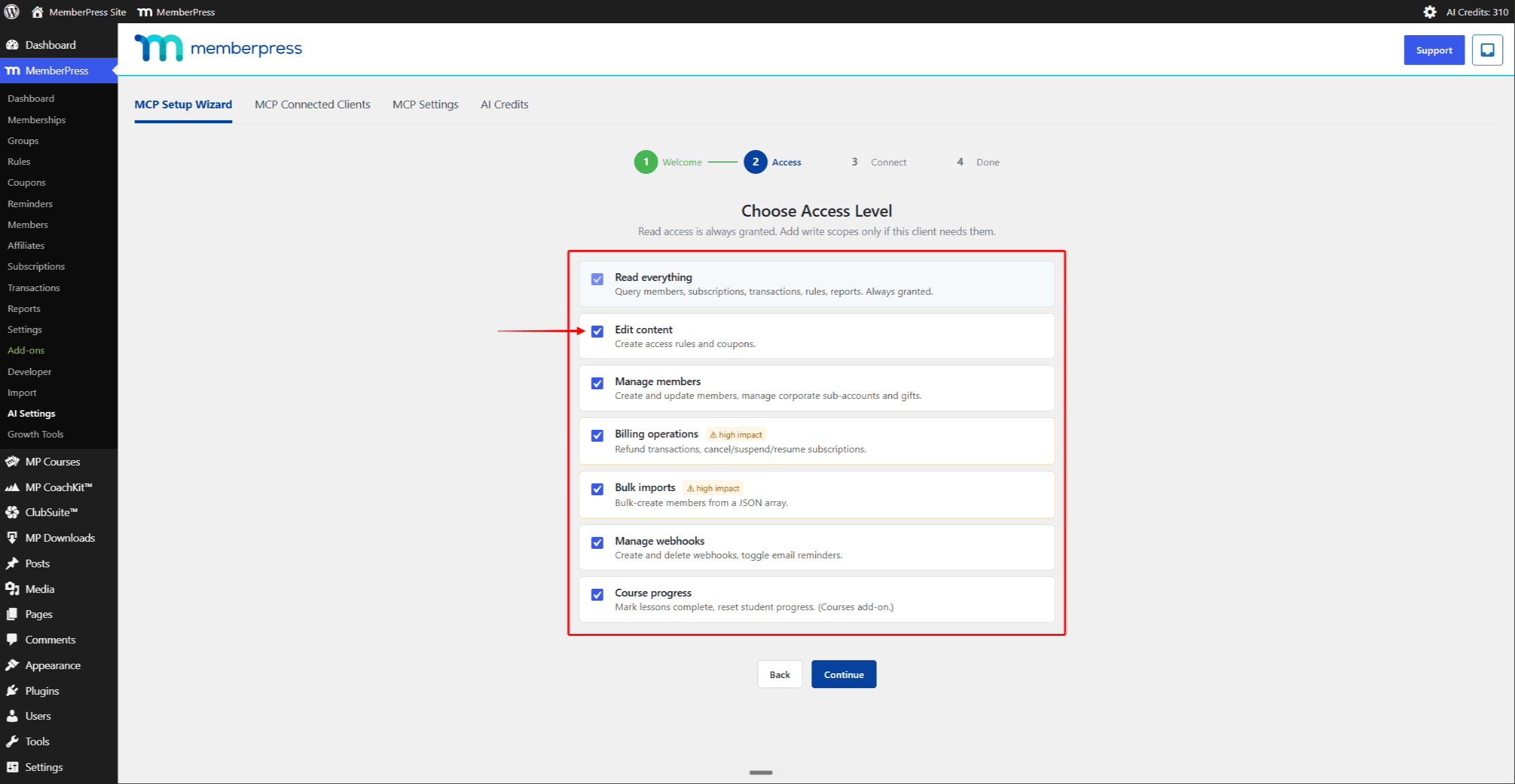Open the MCP Settings tab
The width and height of the screenshot is (1515, 784).
click(x=425, y=104)
